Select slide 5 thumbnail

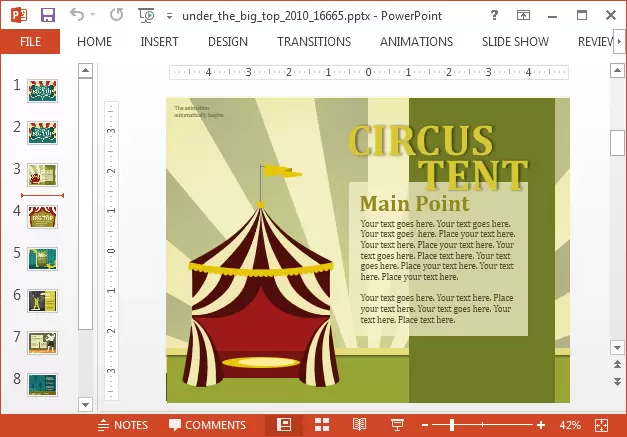coord(42,257)
